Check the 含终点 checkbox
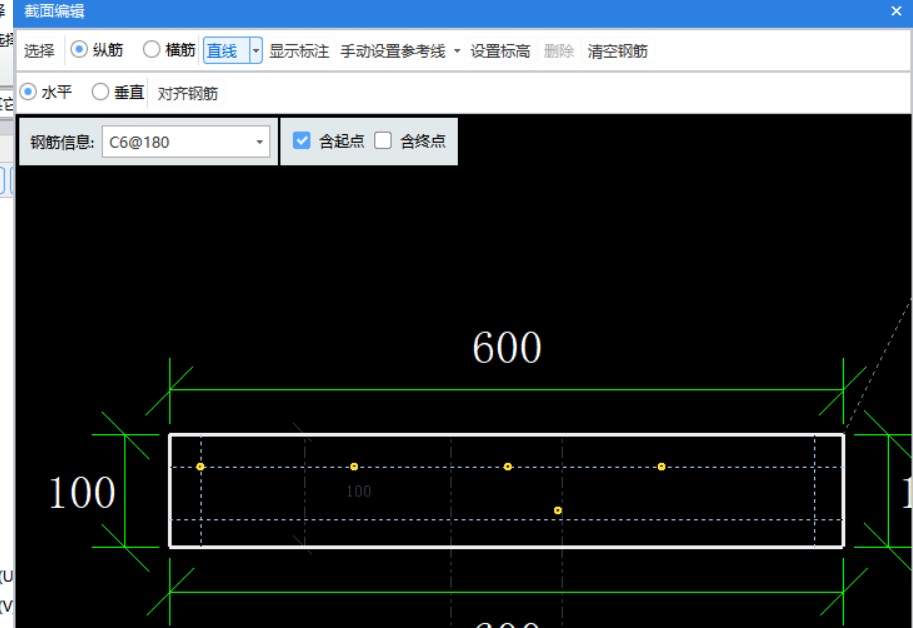 383,141
